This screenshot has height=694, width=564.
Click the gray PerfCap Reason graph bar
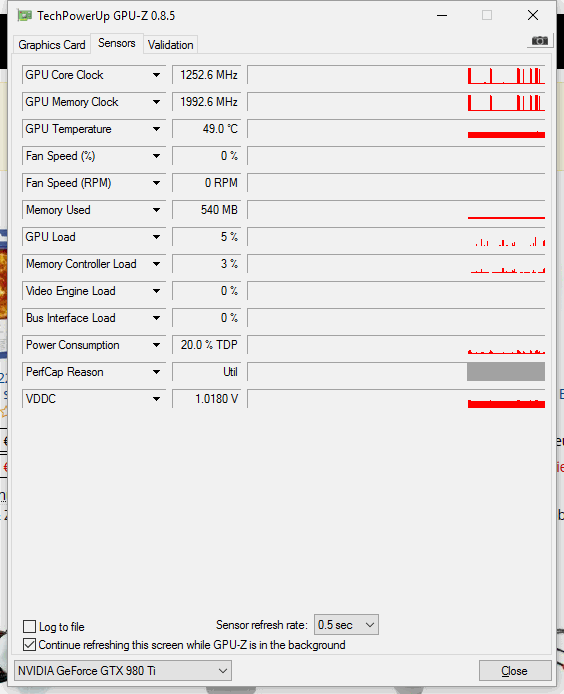pyautogui.click(x=506, y=372)
